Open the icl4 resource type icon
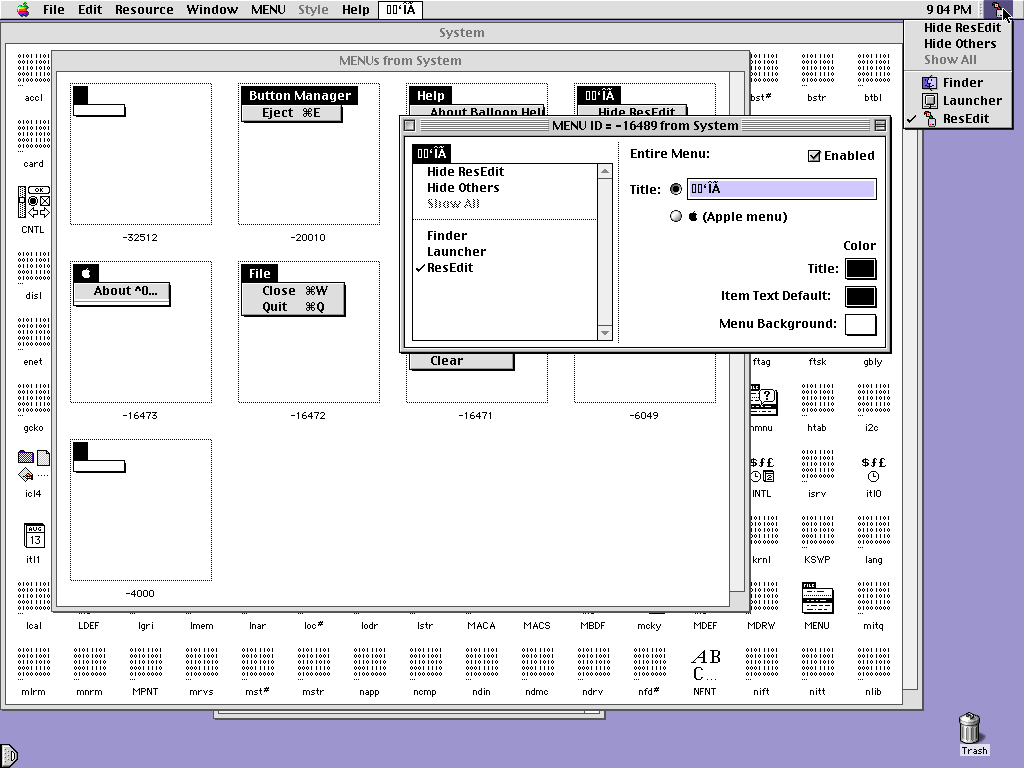 33,466
